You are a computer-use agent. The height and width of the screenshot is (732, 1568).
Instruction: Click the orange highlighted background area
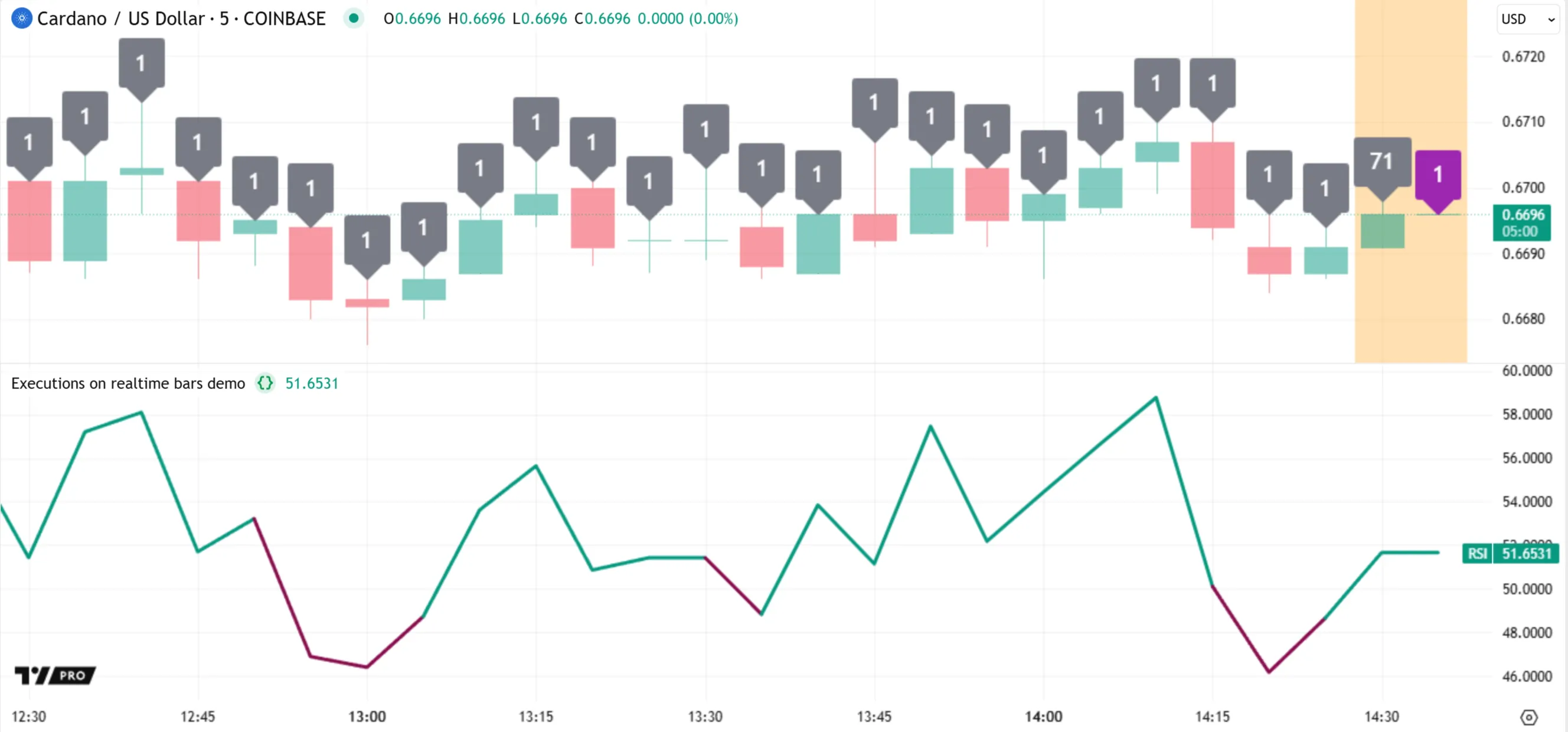coord(1410,304)
